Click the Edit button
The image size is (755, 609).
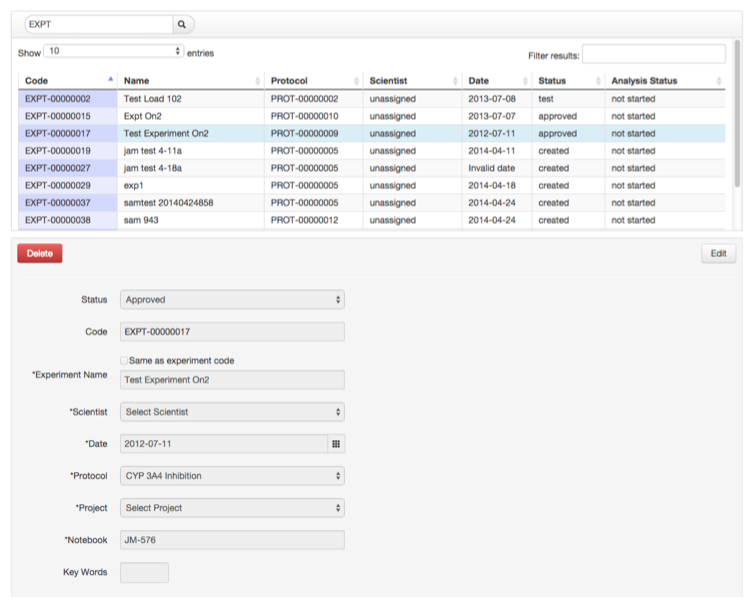718,253
